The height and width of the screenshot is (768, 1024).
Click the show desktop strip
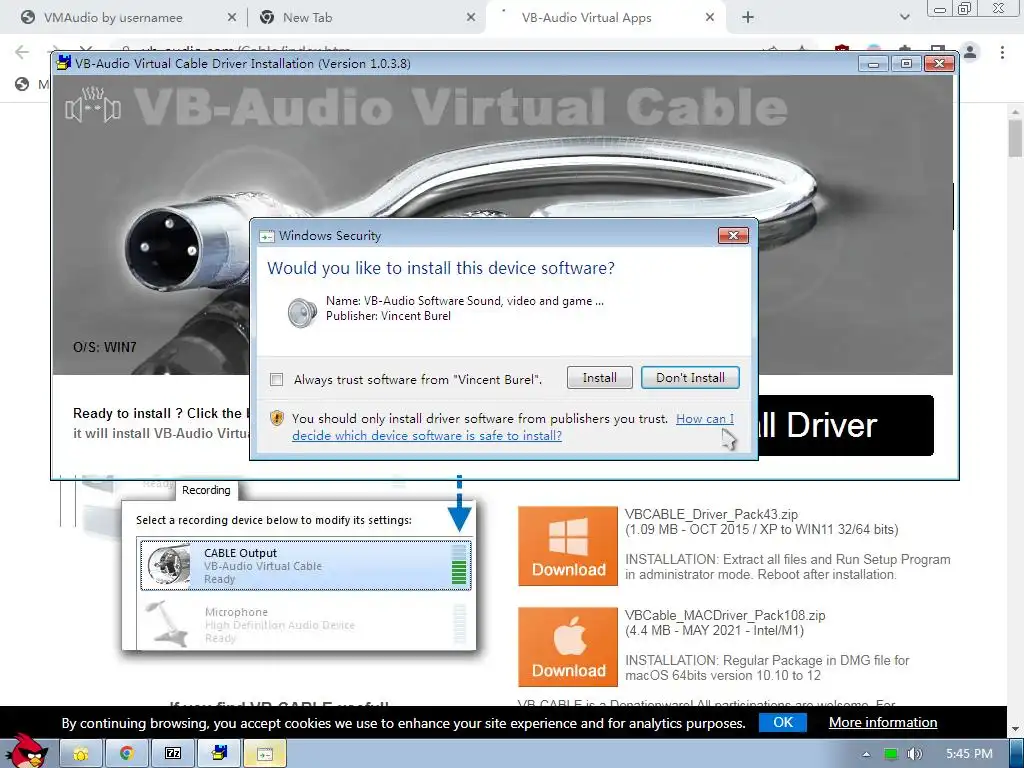[x=1016, y=754]
